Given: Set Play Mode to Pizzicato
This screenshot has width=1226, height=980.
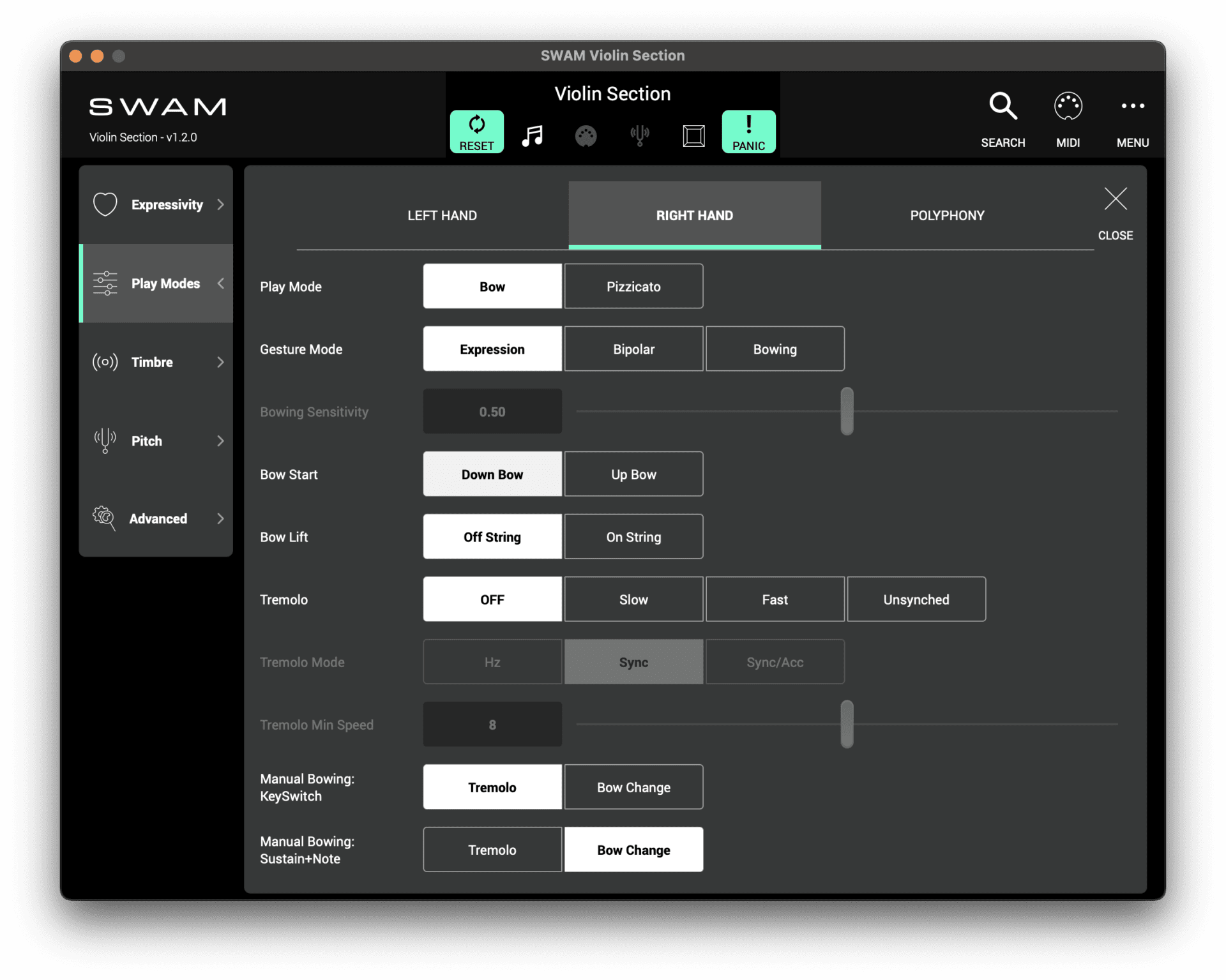Looking at the screenshot, I should tap(633, 286).
